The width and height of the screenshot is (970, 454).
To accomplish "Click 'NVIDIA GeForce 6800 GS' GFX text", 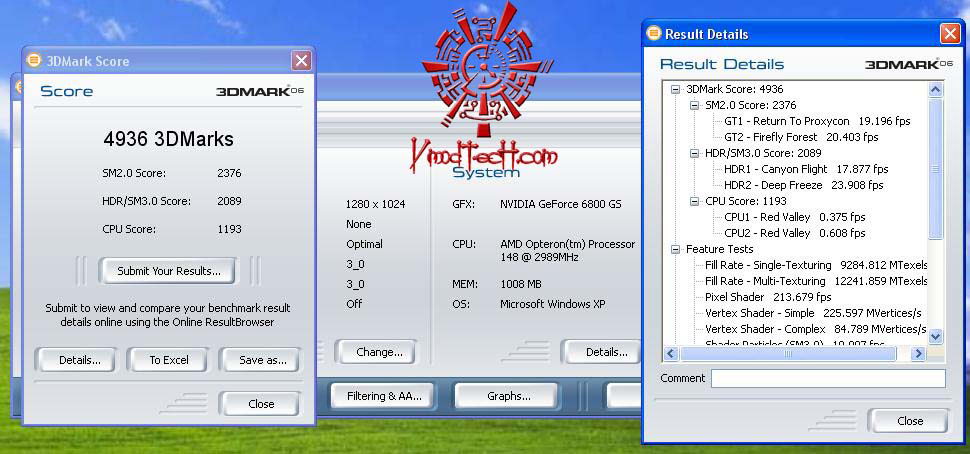I will pos(560,204).
